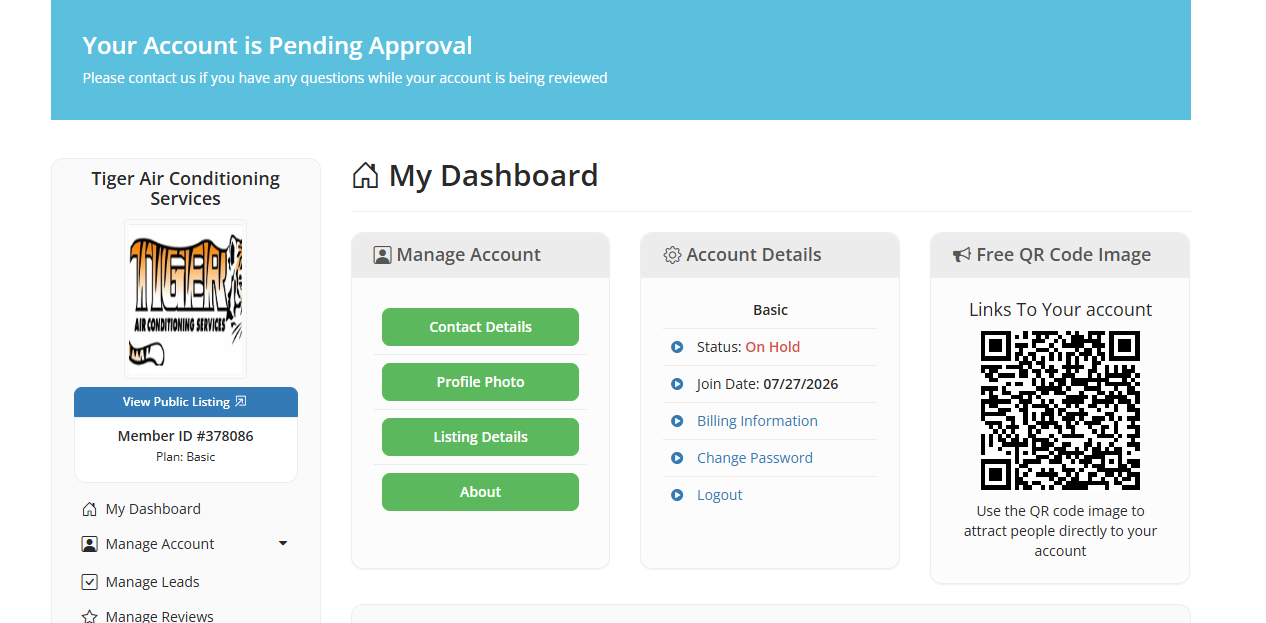Click the sidebar Manage Reviews star icon
The width and height of the screenshot is (1266, 623).
pyautogui.click(x=89, y=617)
